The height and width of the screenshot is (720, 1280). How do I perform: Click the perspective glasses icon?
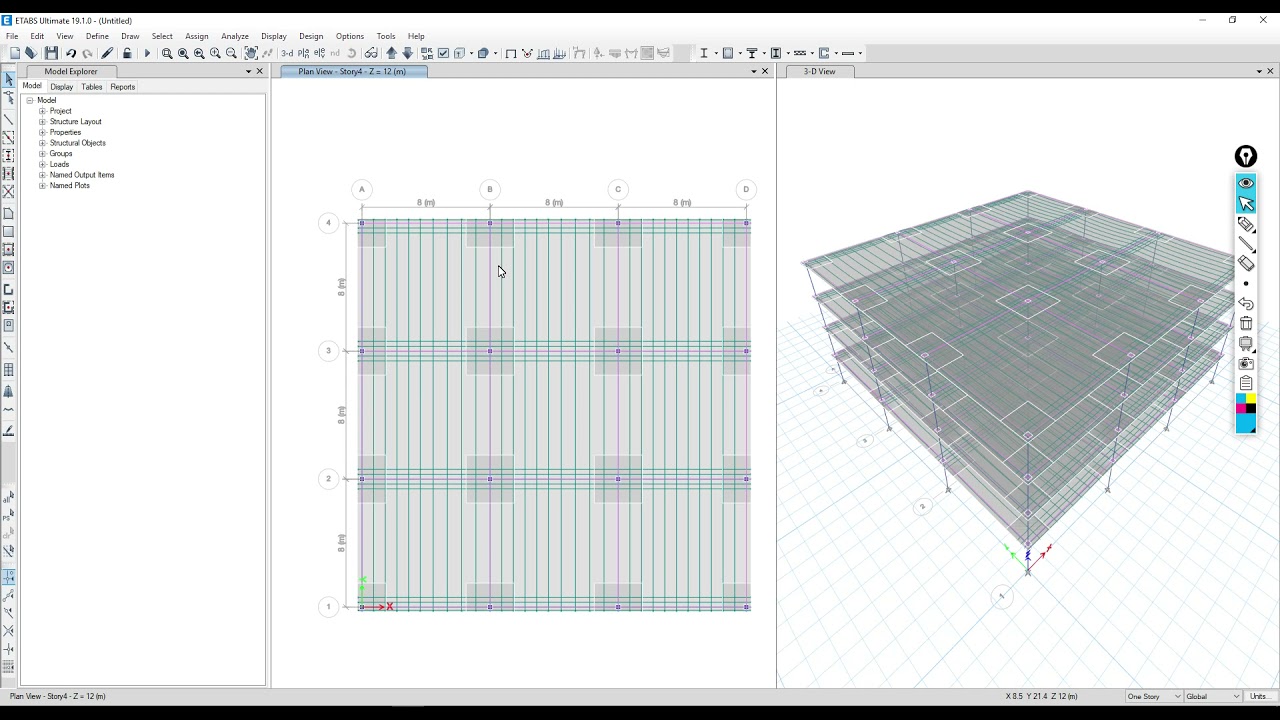click(x=371, y=53)
